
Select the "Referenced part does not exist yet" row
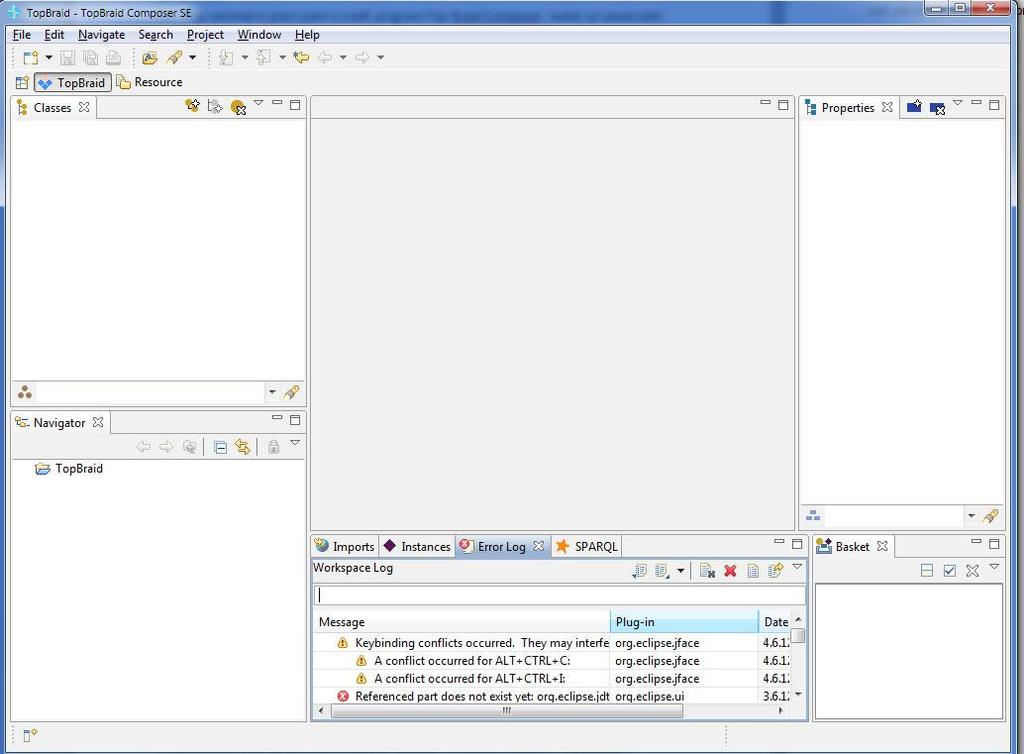[x=551, y=696]
